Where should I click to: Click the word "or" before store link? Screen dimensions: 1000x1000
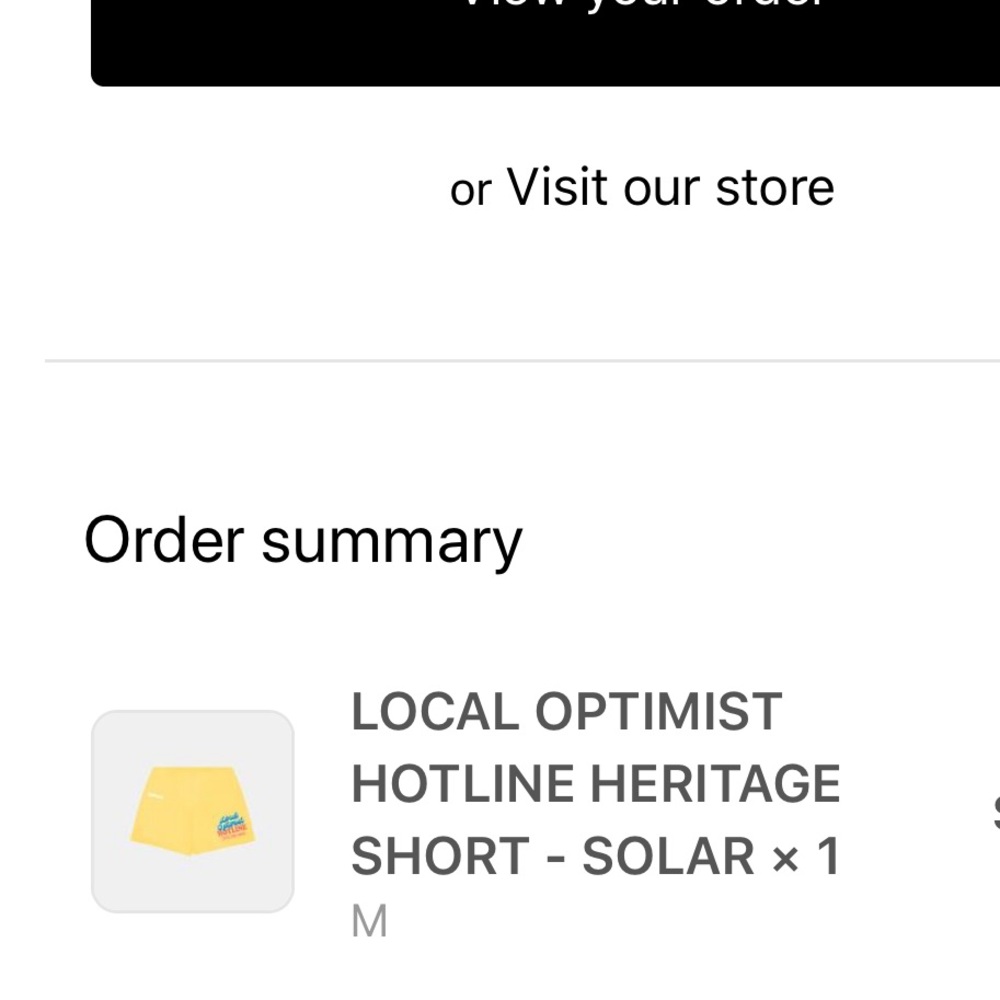(470, 189)
